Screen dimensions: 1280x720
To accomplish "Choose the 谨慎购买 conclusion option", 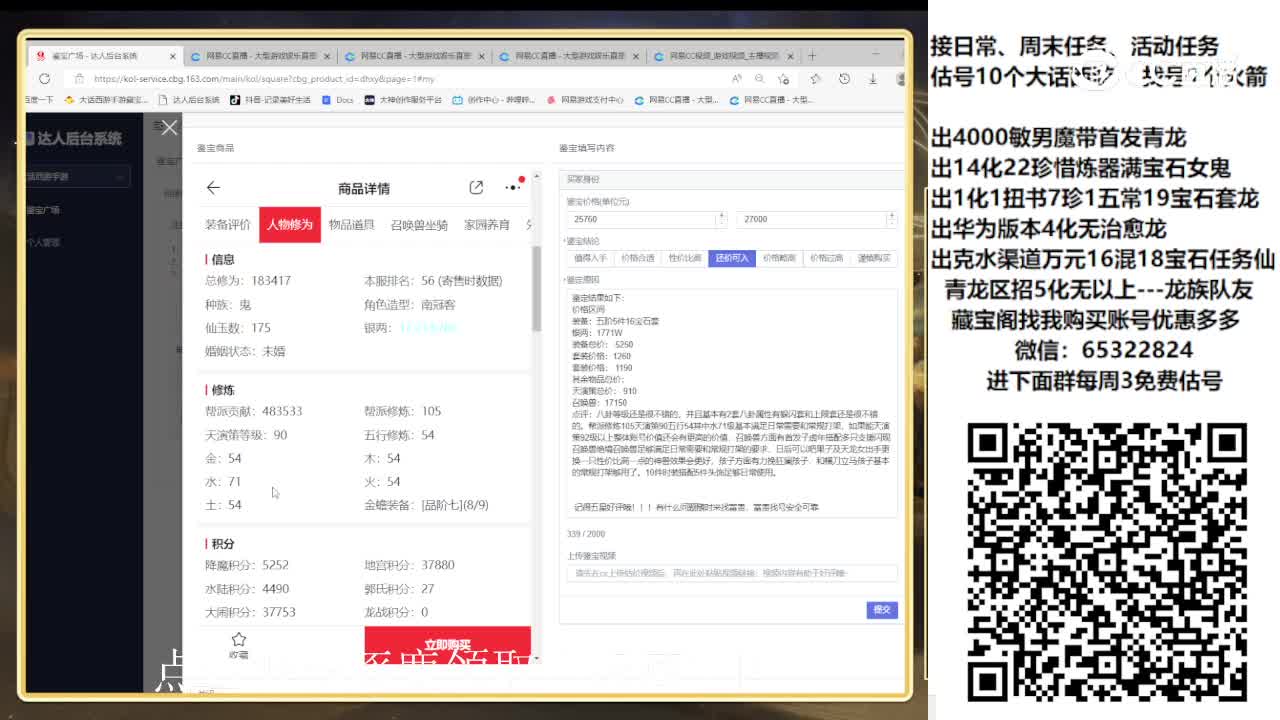I will click(873, 258).
